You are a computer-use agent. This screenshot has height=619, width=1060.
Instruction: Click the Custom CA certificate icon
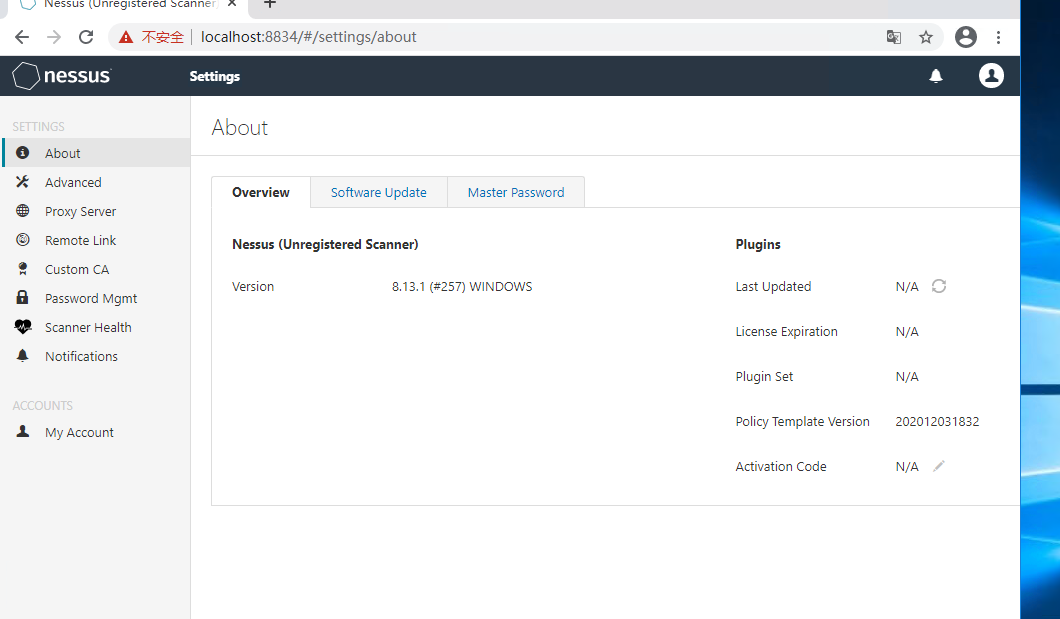pyautogui.click(x=22, y=269)
